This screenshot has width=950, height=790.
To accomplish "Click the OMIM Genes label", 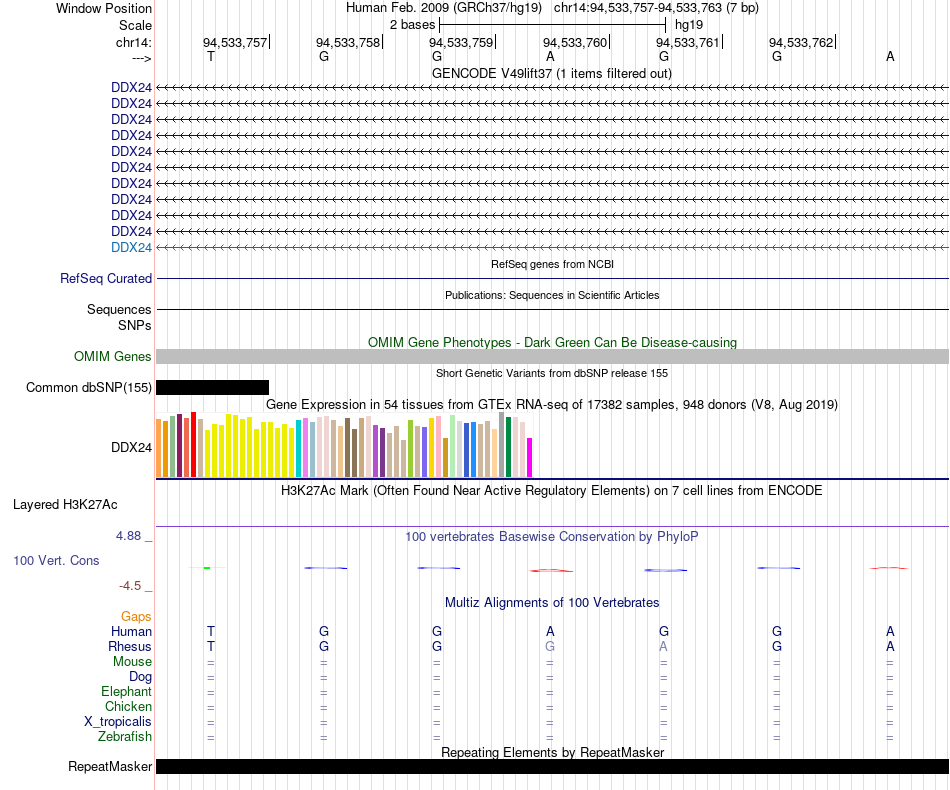I will [x=112, y=356].
